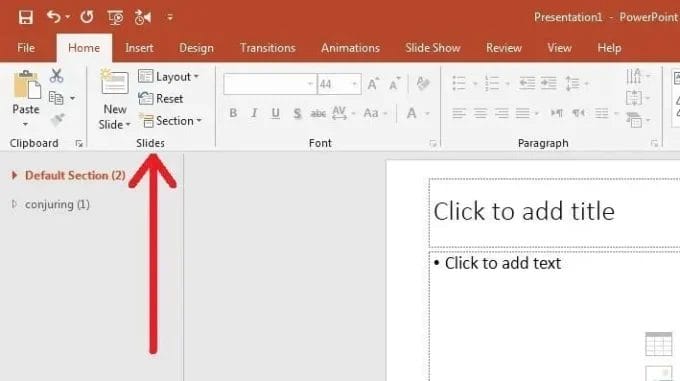Click the Copy icon in Clipboard group
Screen dimensions: 680x381
[56, 98]
